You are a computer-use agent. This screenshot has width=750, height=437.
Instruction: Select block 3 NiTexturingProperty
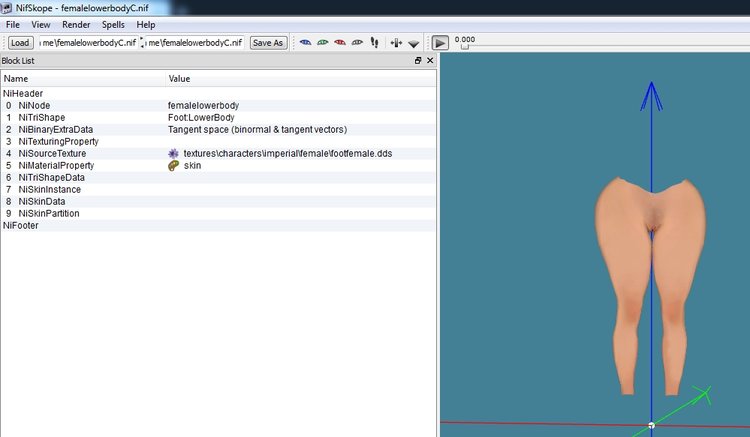pyautogui.click(x=218, y=141)
